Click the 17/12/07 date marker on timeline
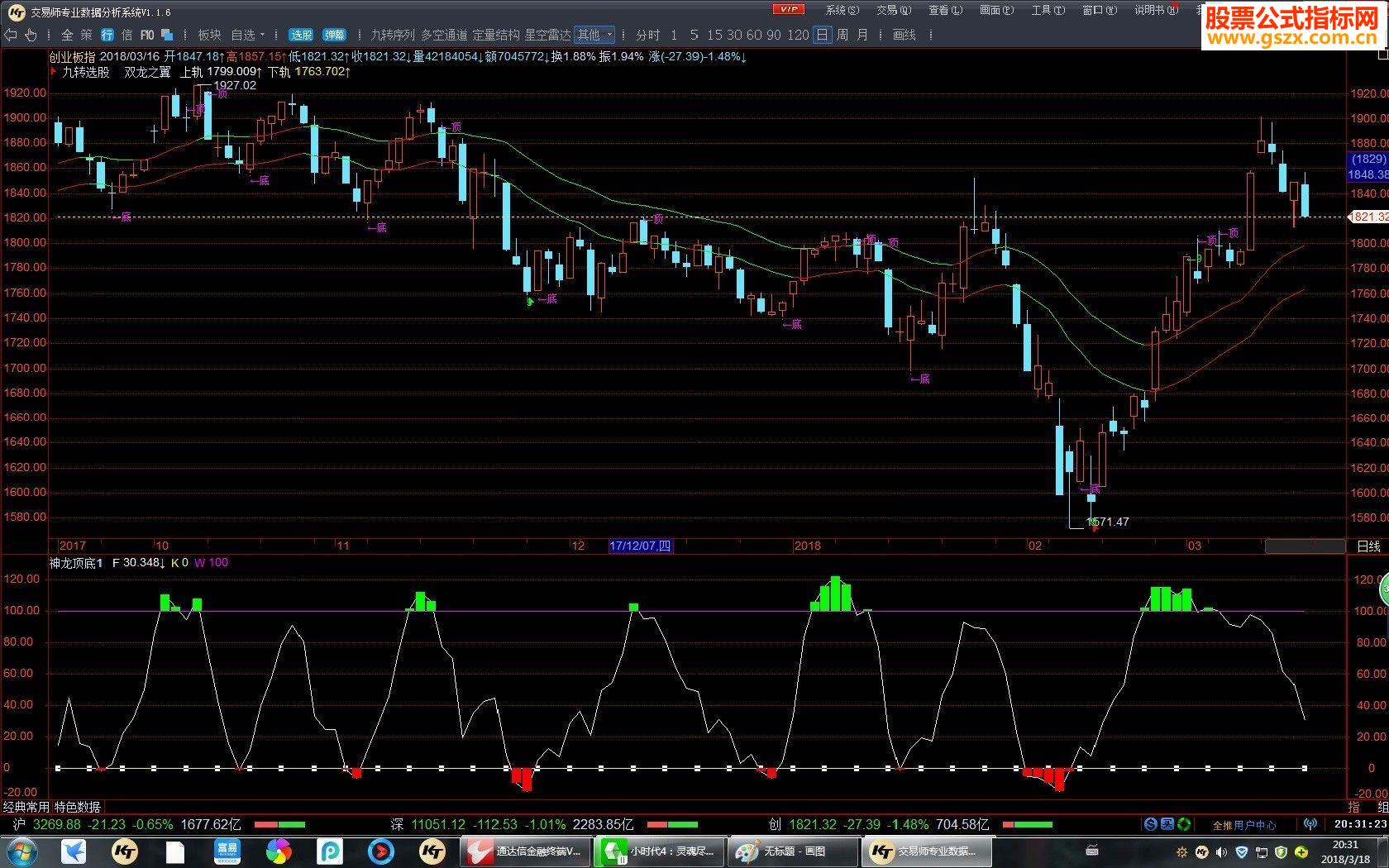 coord(640,546)
